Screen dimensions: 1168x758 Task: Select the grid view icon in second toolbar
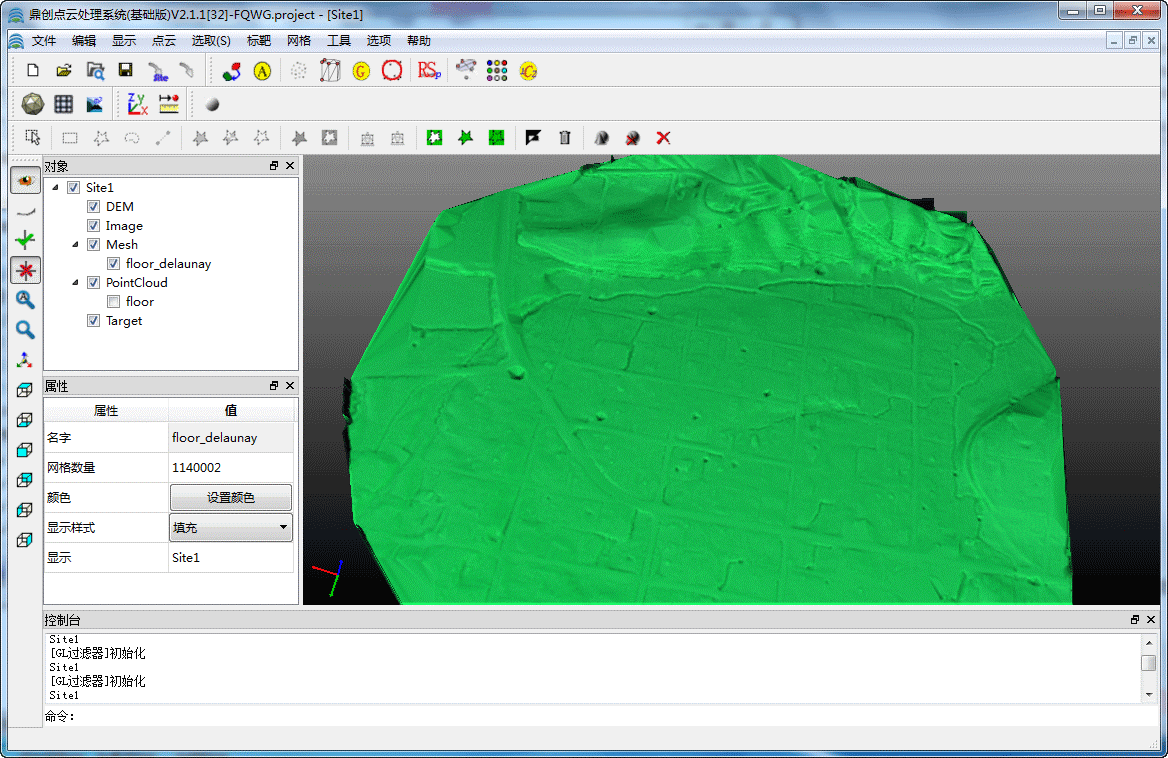coord(64,104)
